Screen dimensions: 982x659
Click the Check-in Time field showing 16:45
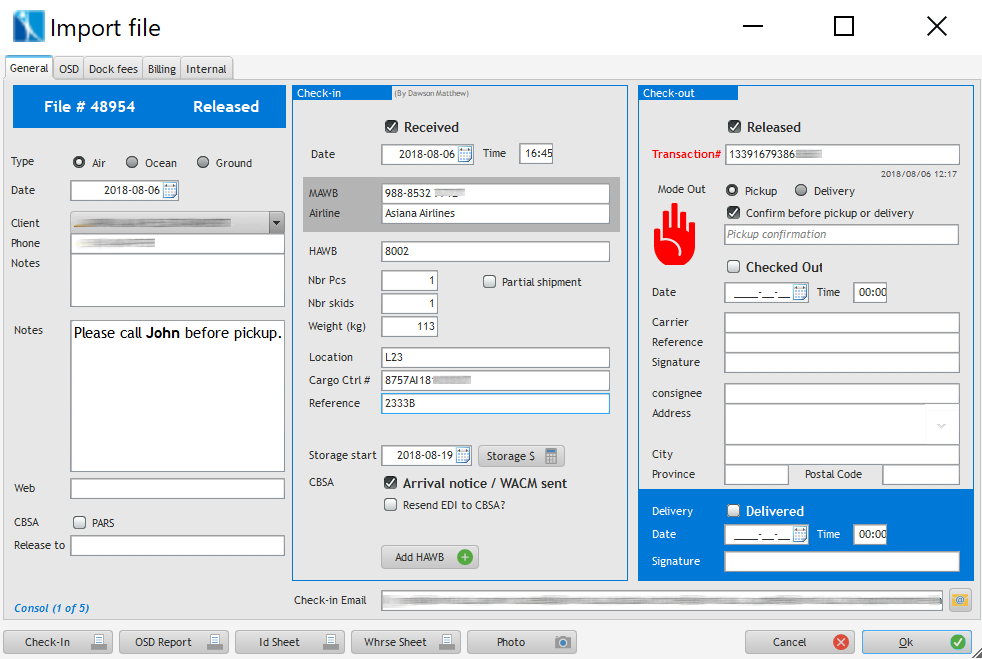[536, 153]
